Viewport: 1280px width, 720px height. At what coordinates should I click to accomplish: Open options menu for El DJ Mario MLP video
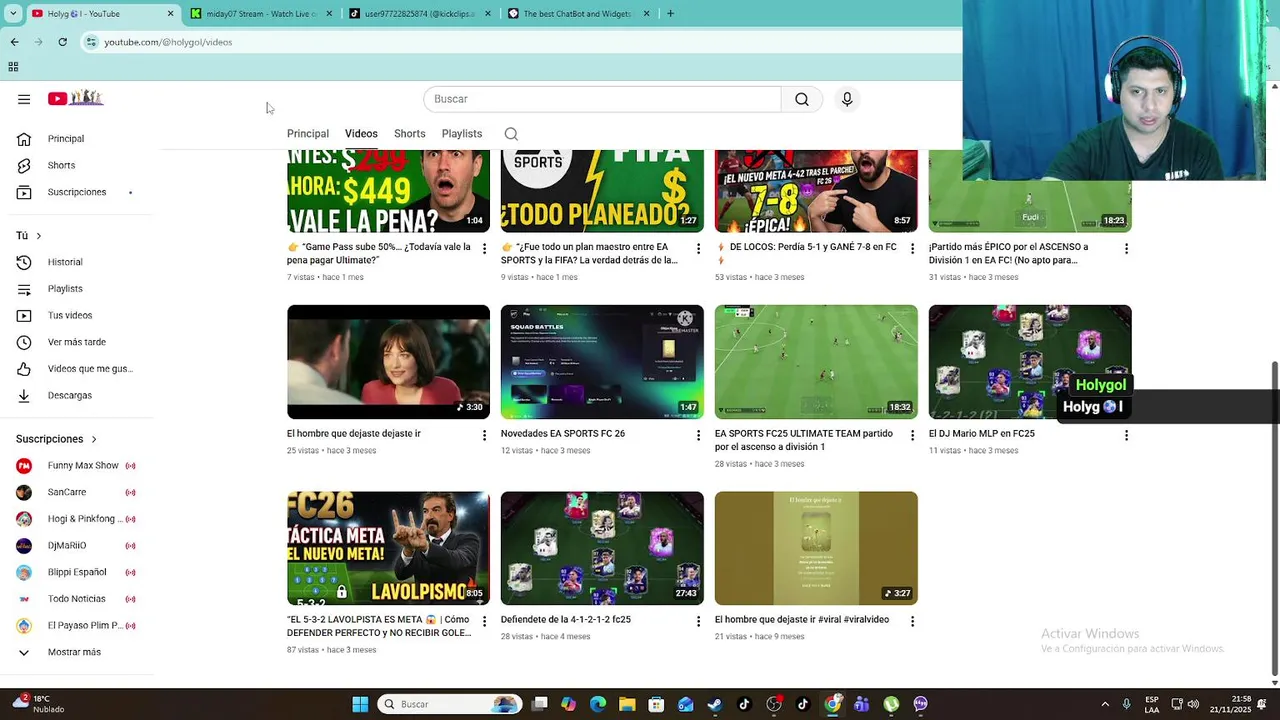click(1126, 435)
